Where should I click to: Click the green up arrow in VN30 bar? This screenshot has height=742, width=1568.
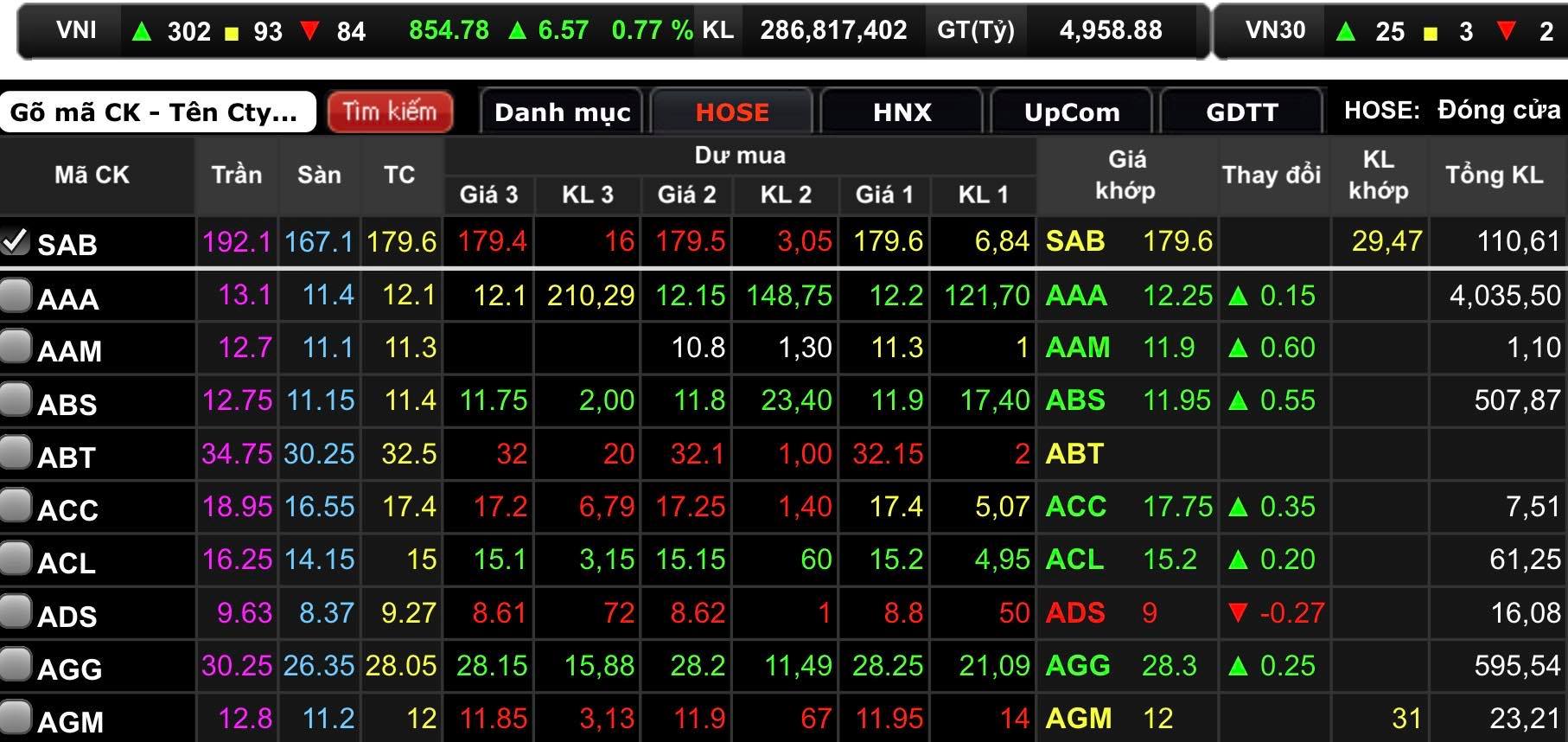tap(1345, 32)
